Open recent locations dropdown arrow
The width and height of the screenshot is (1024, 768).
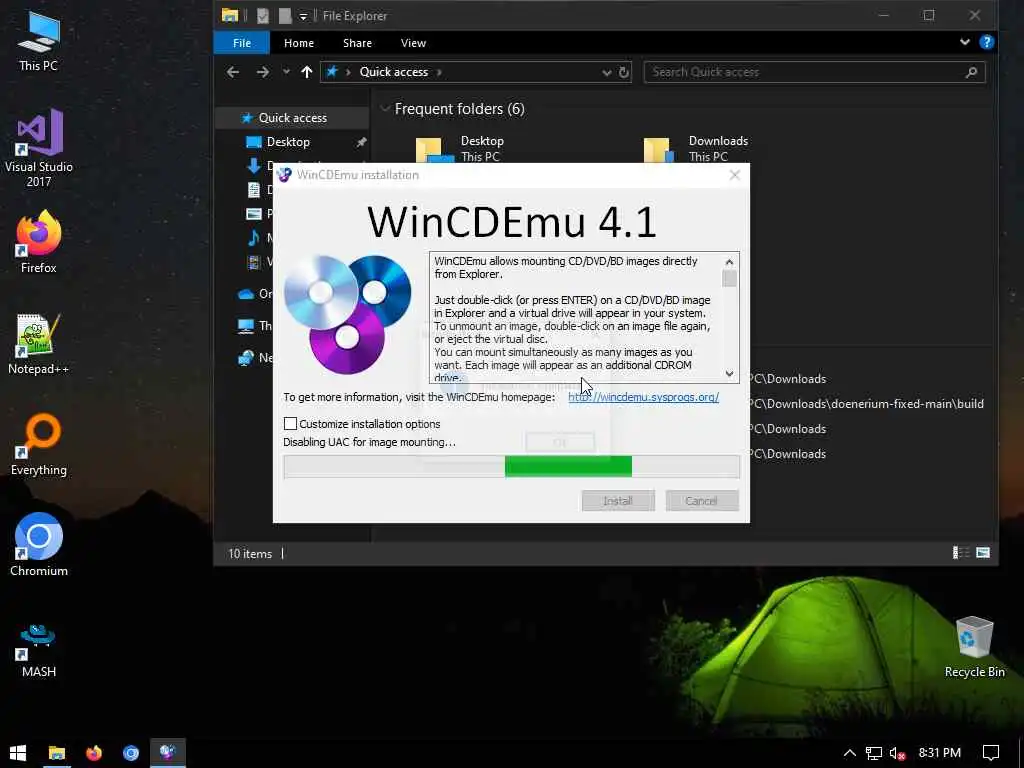click(286, 72)
